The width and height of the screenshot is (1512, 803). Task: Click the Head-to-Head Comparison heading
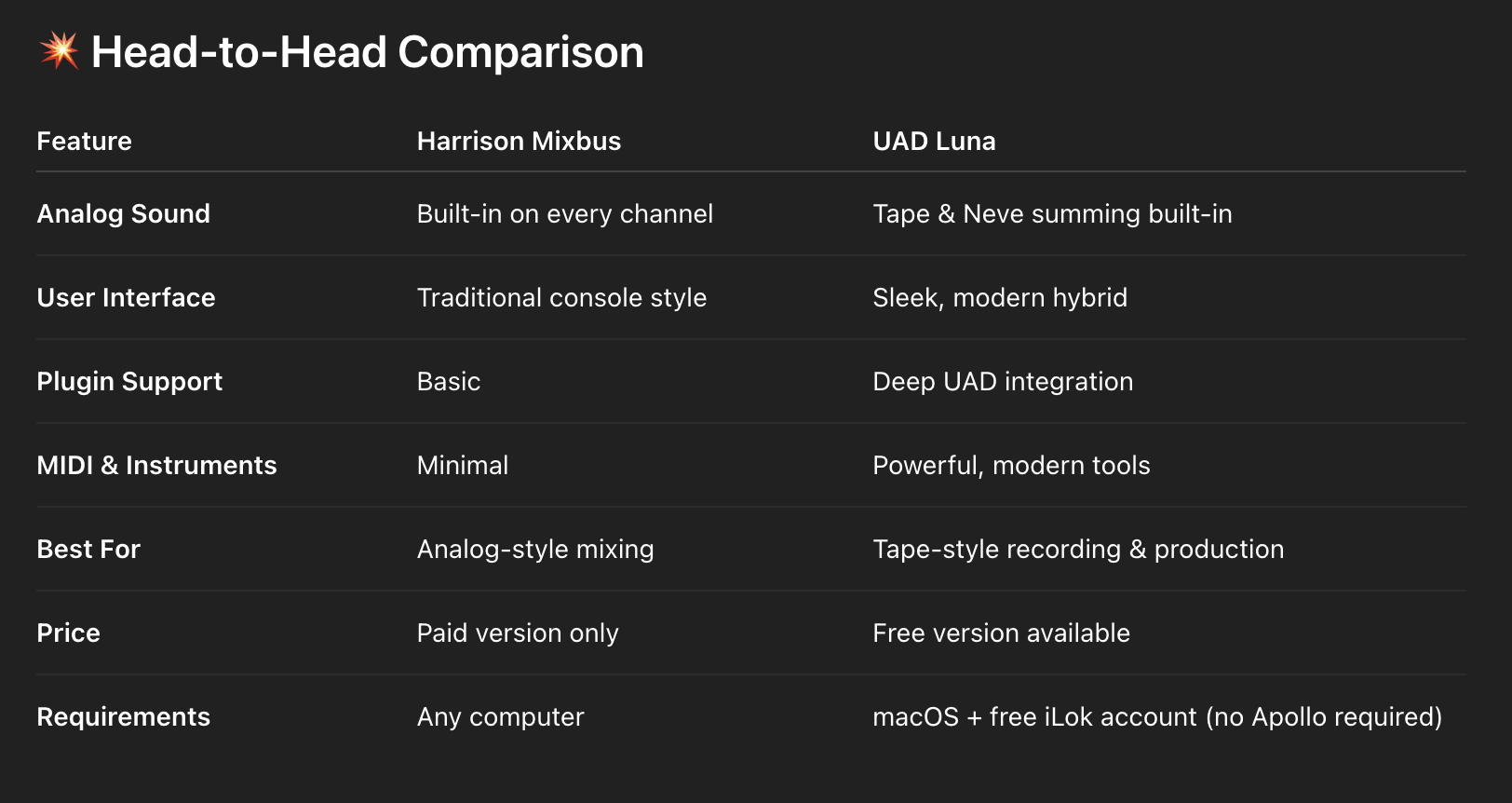coord(367,52)
